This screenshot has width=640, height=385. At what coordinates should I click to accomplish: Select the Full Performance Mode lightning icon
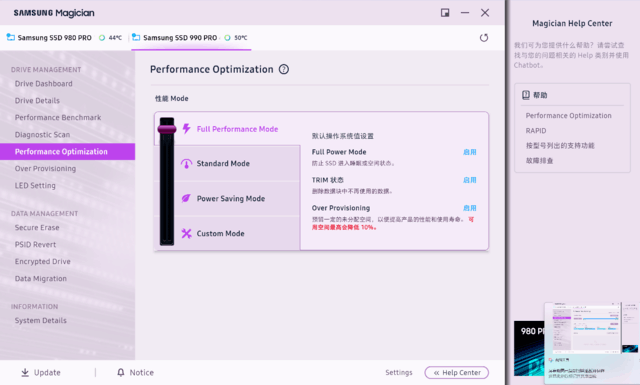pyautogui.click(x=187, y=129)
